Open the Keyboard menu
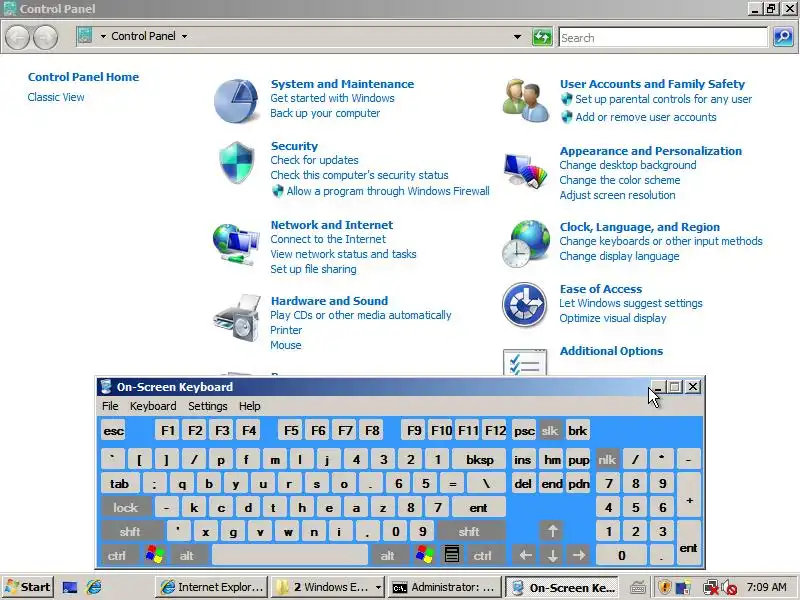 (153, 406)
